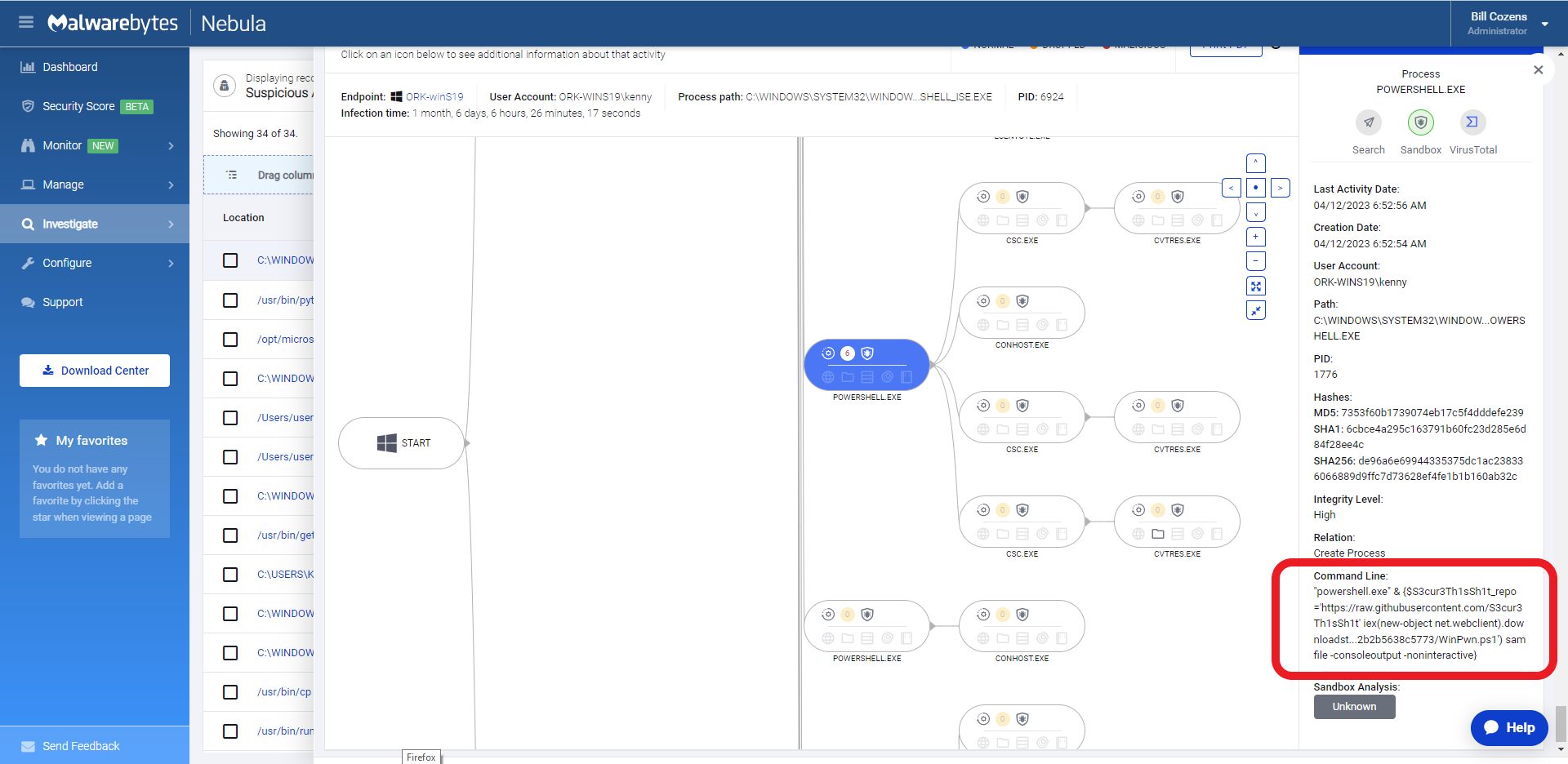Image resolution: width=1568 pixels, height=764 pixels.
Task: Pan the process graph up
Action: tap(1256, 163)
